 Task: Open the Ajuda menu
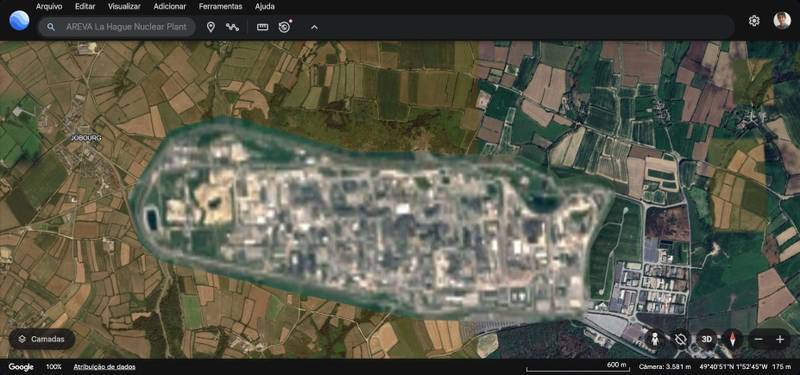coord(264,7)
